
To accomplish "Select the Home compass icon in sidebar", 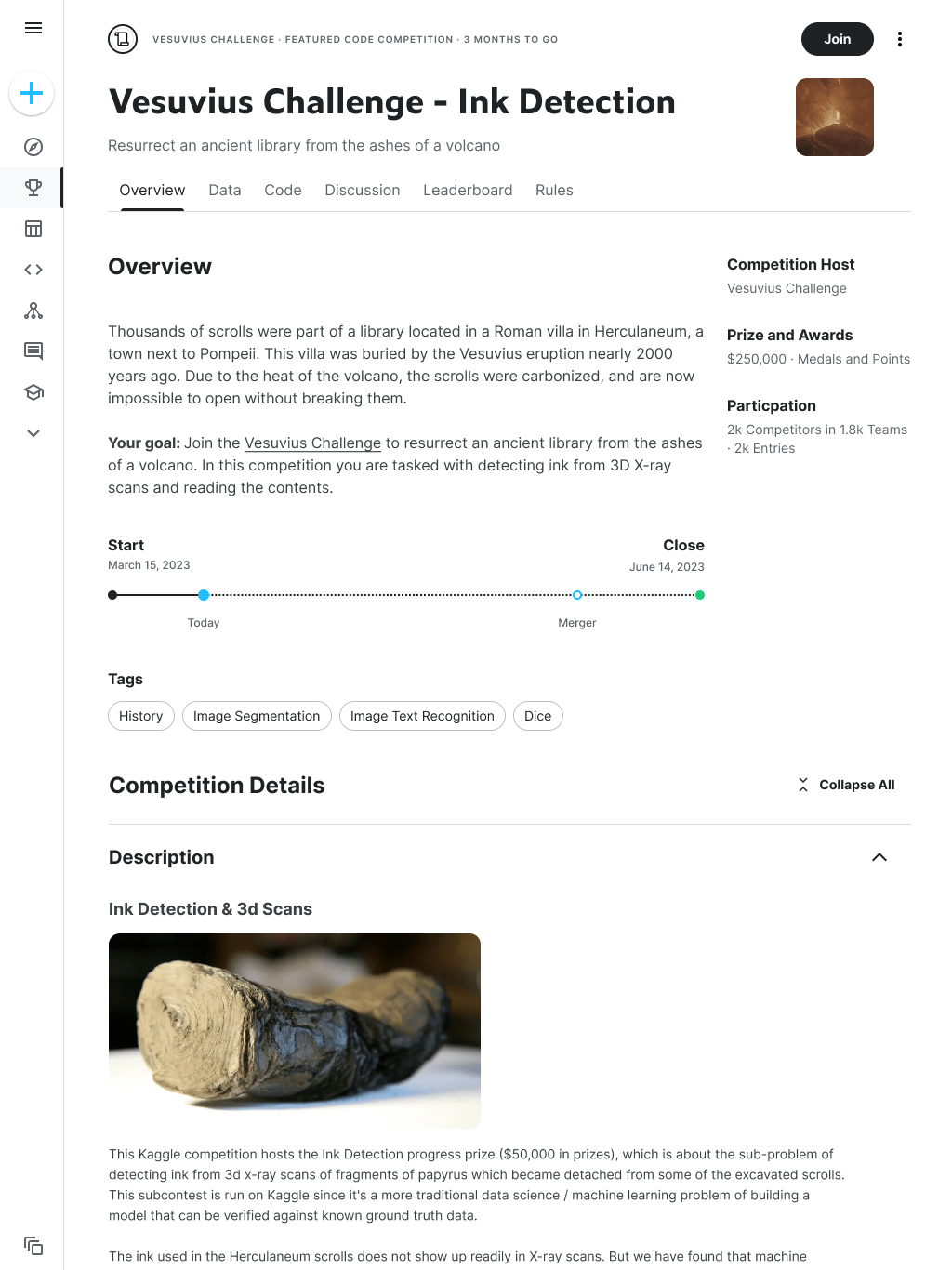I will [x=33, y=146].
